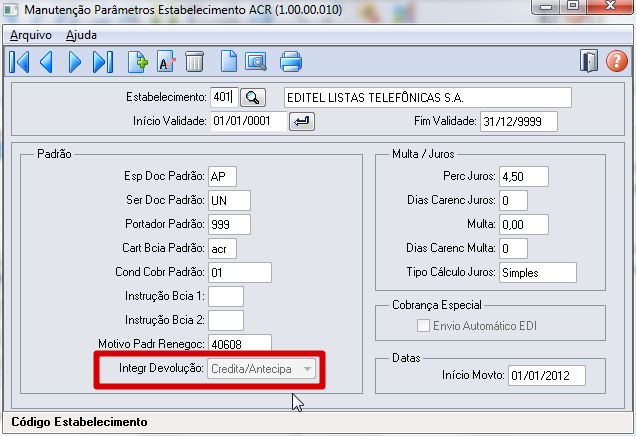636x436 pixels.
Task: Toggle the Envio Automático EDI checkbox
Action: point(423,326)
